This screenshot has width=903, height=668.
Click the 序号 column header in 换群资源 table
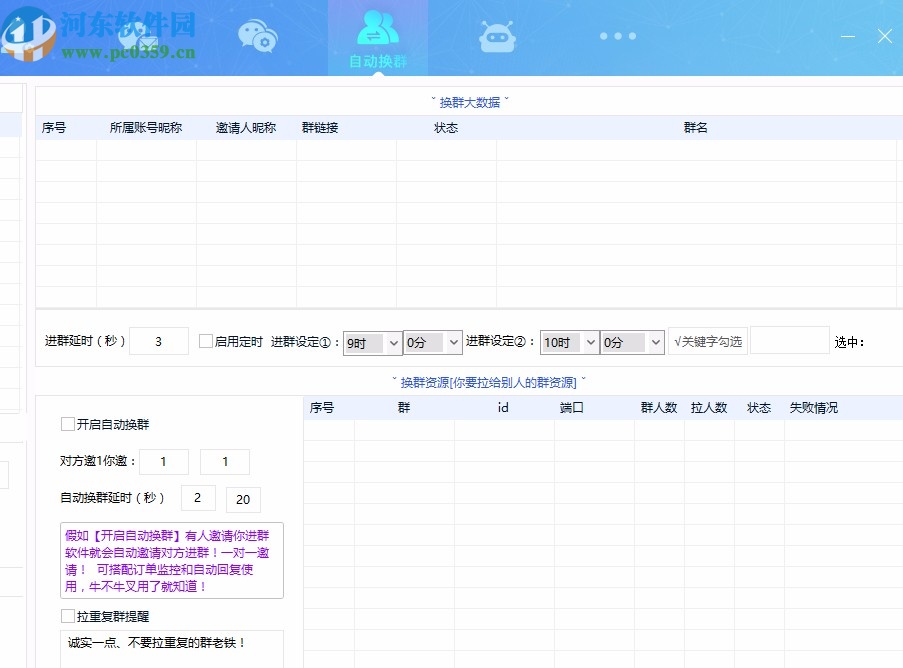pyautogui.click(x=322, y=408)
